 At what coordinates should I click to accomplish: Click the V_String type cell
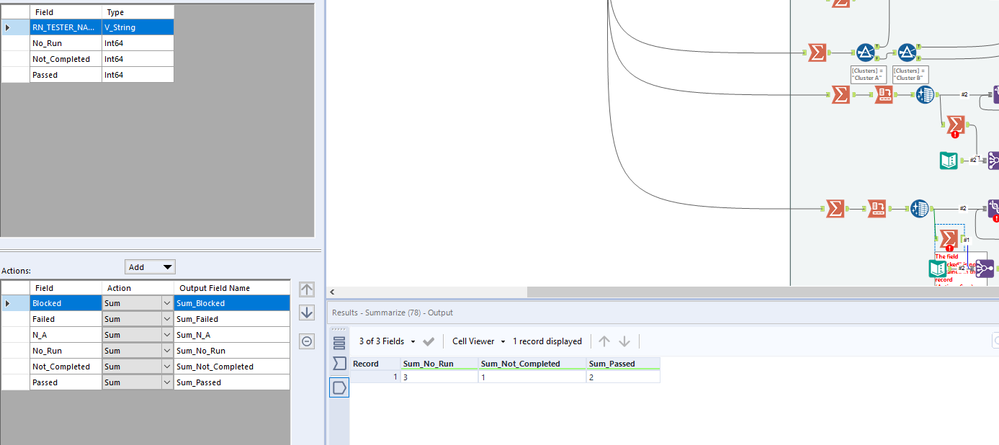[x=138, y=27]
